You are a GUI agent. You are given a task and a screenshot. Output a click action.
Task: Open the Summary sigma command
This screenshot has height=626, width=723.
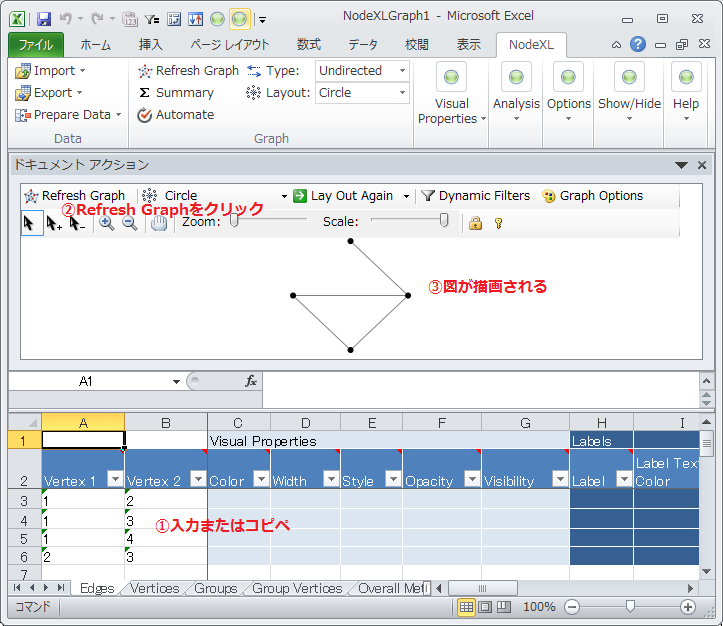point(176,93)
